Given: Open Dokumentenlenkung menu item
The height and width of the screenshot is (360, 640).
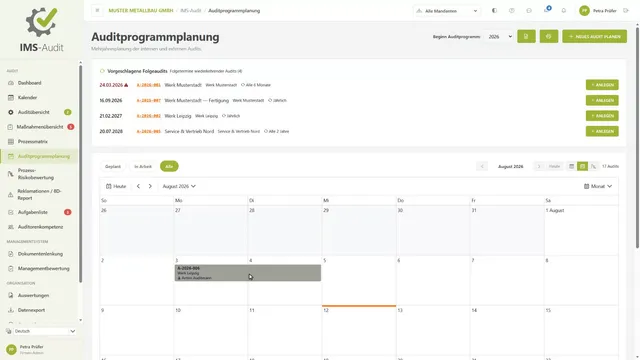Looking at the screenshot, I should 39,254.
